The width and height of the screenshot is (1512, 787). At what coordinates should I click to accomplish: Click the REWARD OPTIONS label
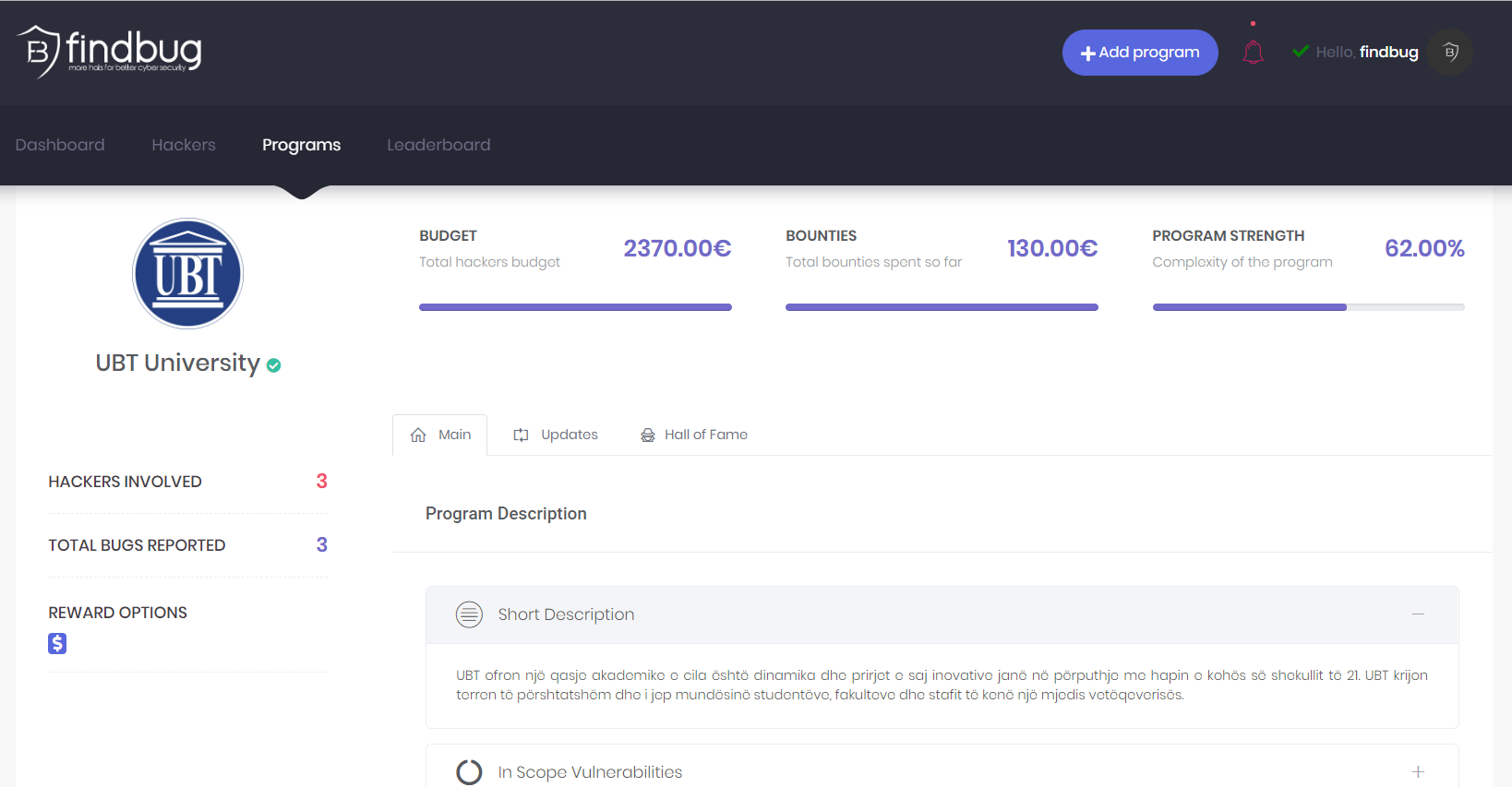[117, 613]
